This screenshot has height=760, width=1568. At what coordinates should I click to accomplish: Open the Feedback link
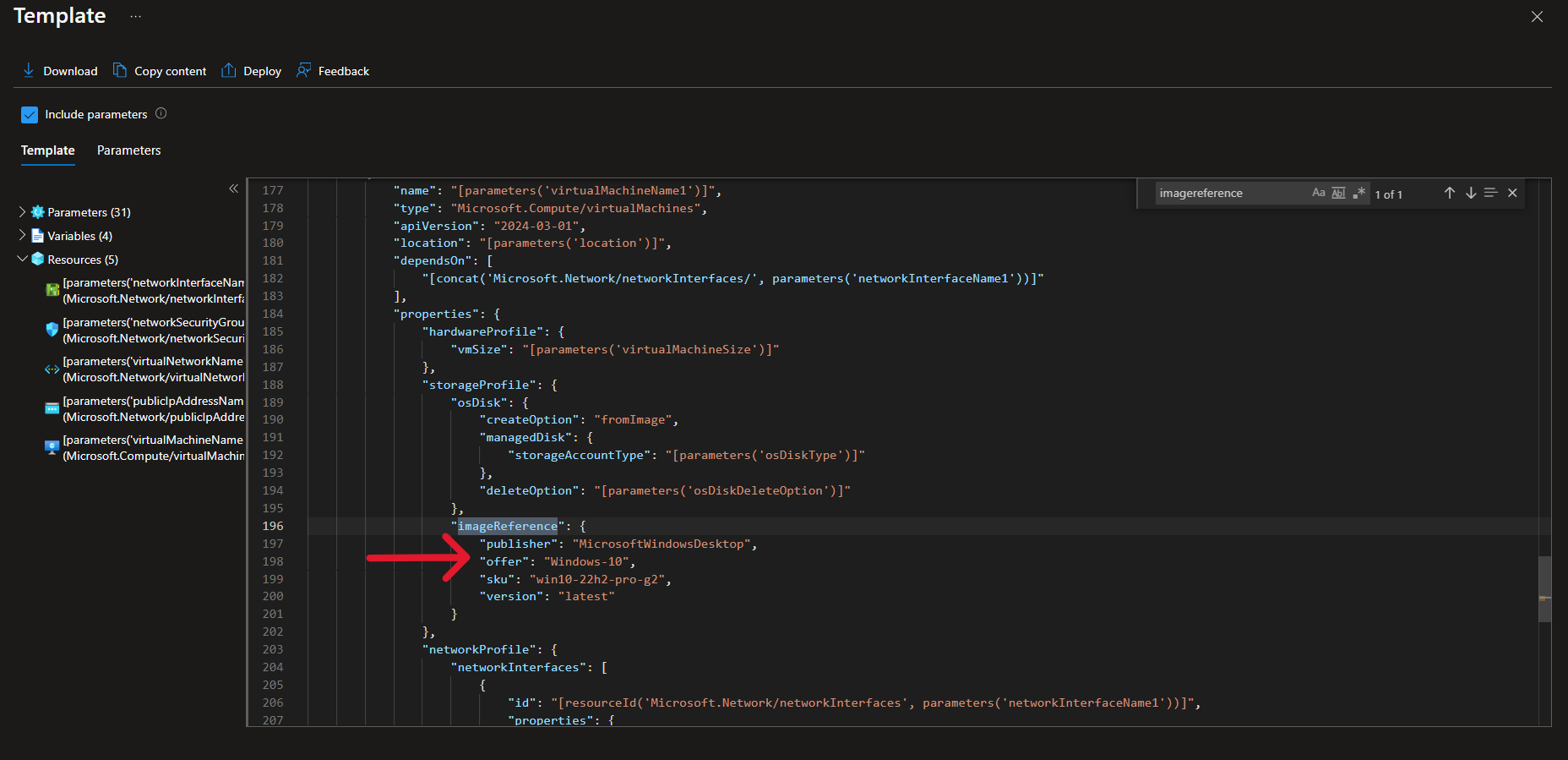pos(333,71)
